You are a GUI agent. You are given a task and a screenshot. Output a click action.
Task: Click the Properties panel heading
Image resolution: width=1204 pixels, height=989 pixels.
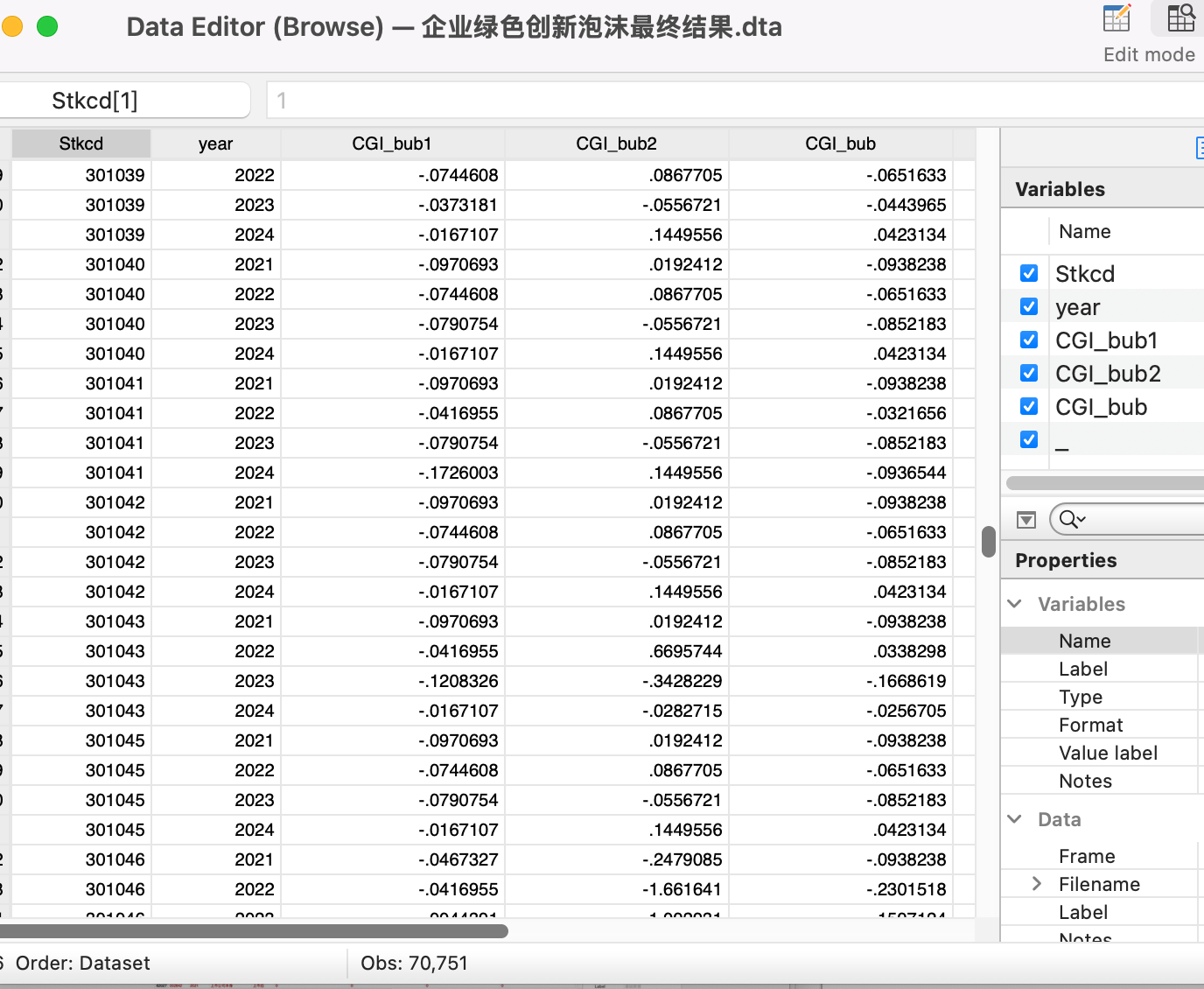click(x=1066, y=560)
